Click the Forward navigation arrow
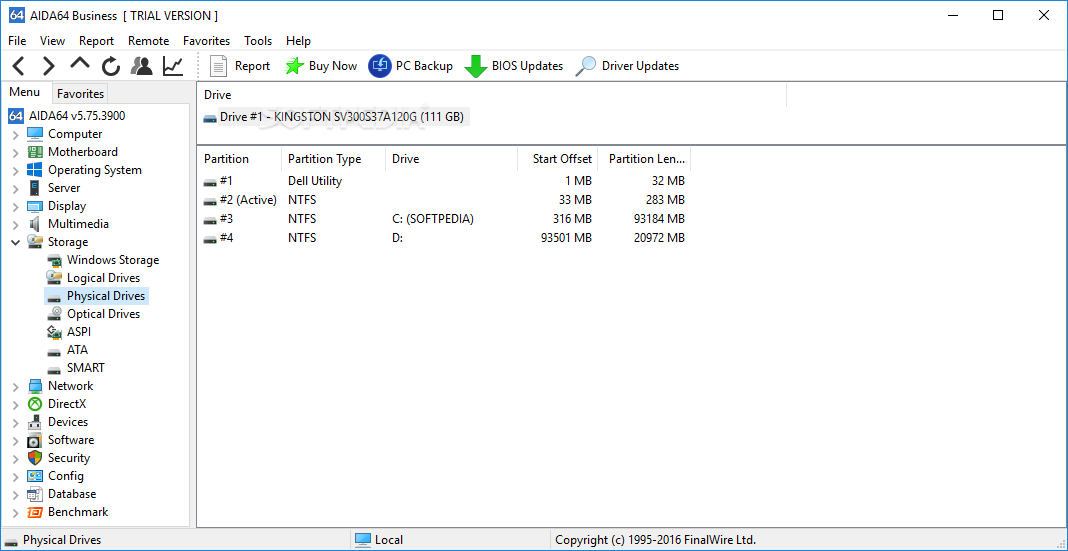This screenshot has height=551, width=1068. click(48, 66)
